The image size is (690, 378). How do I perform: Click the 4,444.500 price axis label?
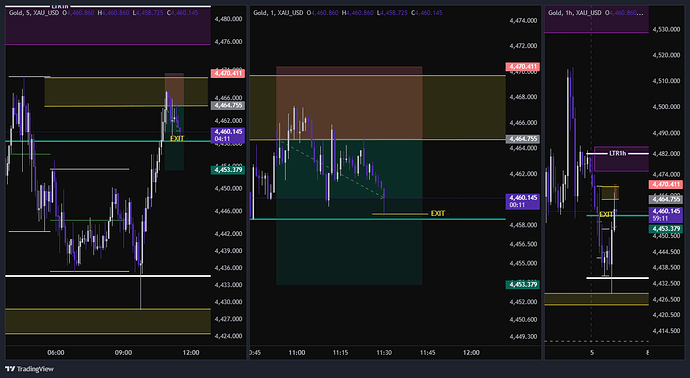click(x=666, y=252)
